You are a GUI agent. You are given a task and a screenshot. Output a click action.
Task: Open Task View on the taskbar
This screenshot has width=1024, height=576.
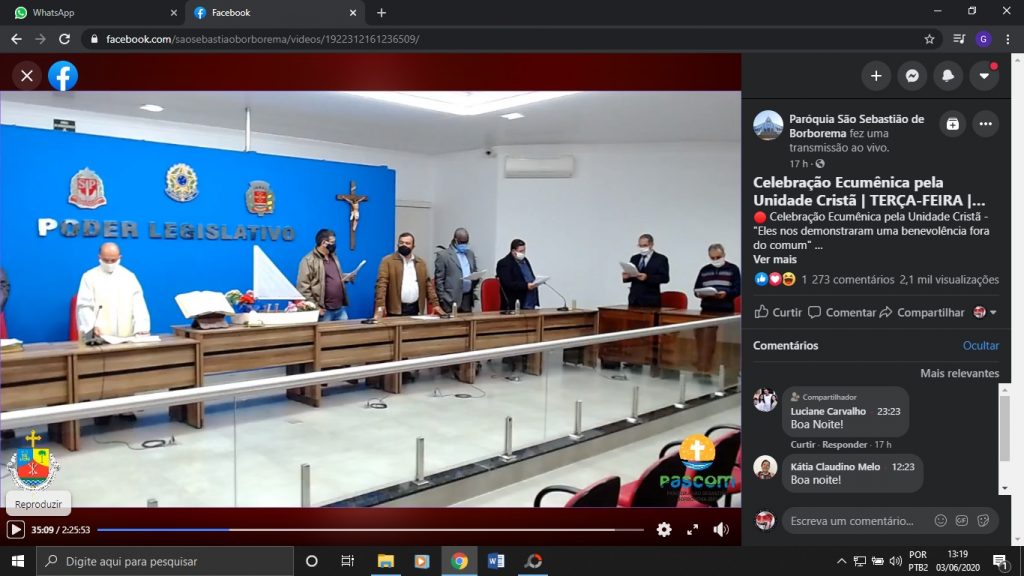347,561
